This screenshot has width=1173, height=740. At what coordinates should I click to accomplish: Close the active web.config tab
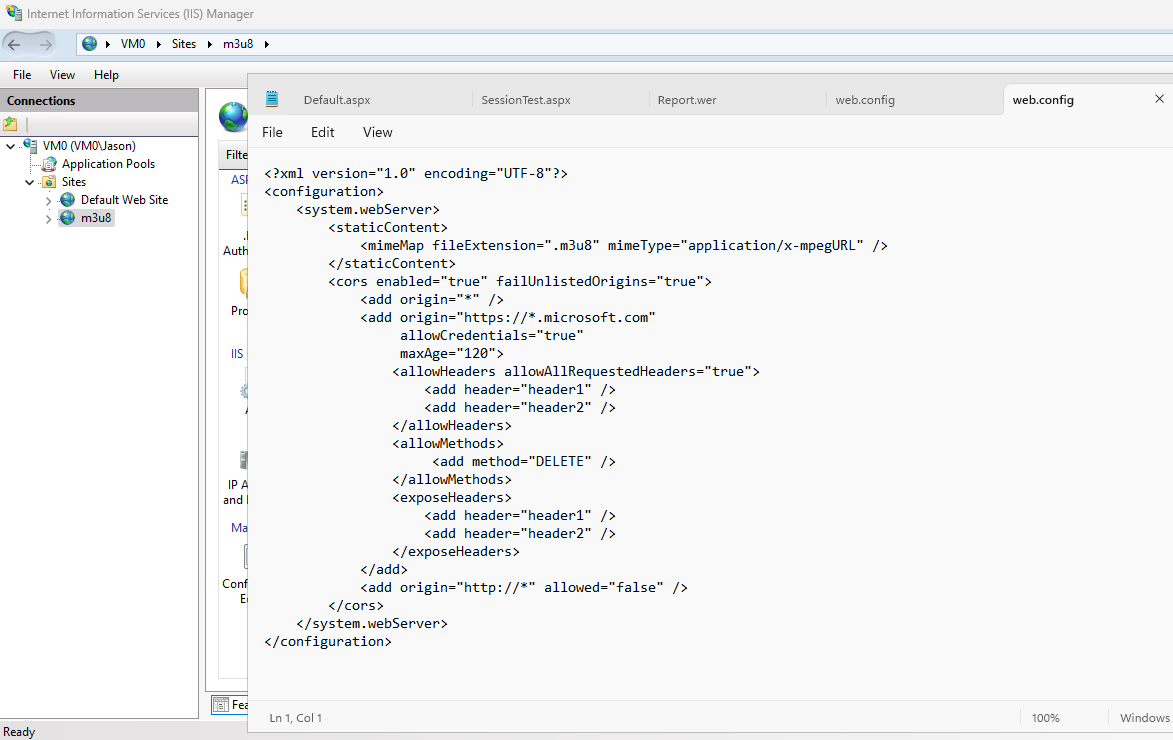click(x=1160, y=99)
